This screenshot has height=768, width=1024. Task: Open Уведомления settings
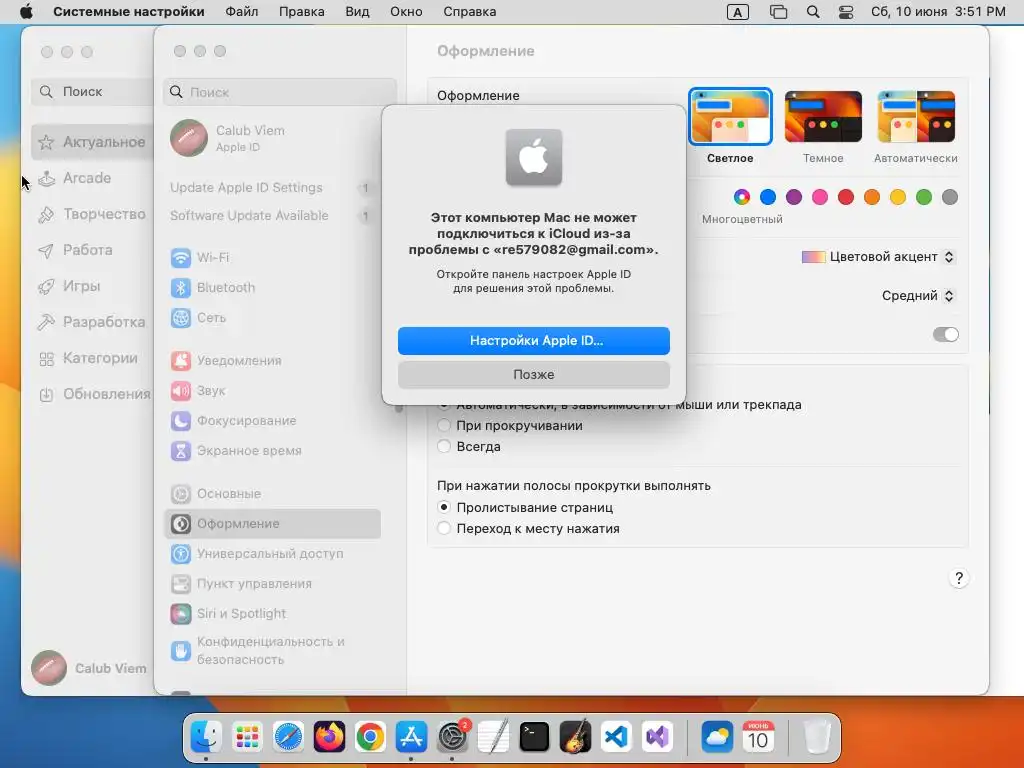pos(272,360)
